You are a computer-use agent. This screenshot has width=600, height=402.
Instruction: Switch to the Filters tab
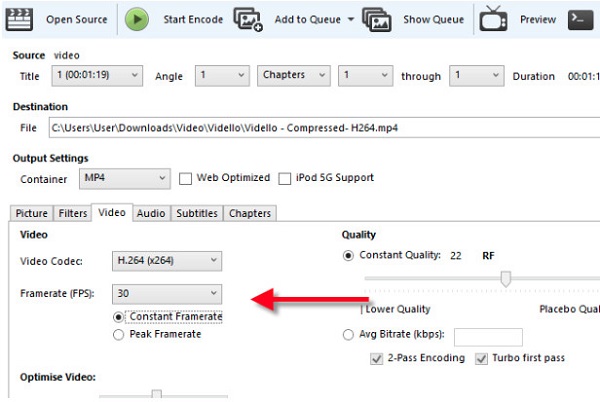[72, 213]
